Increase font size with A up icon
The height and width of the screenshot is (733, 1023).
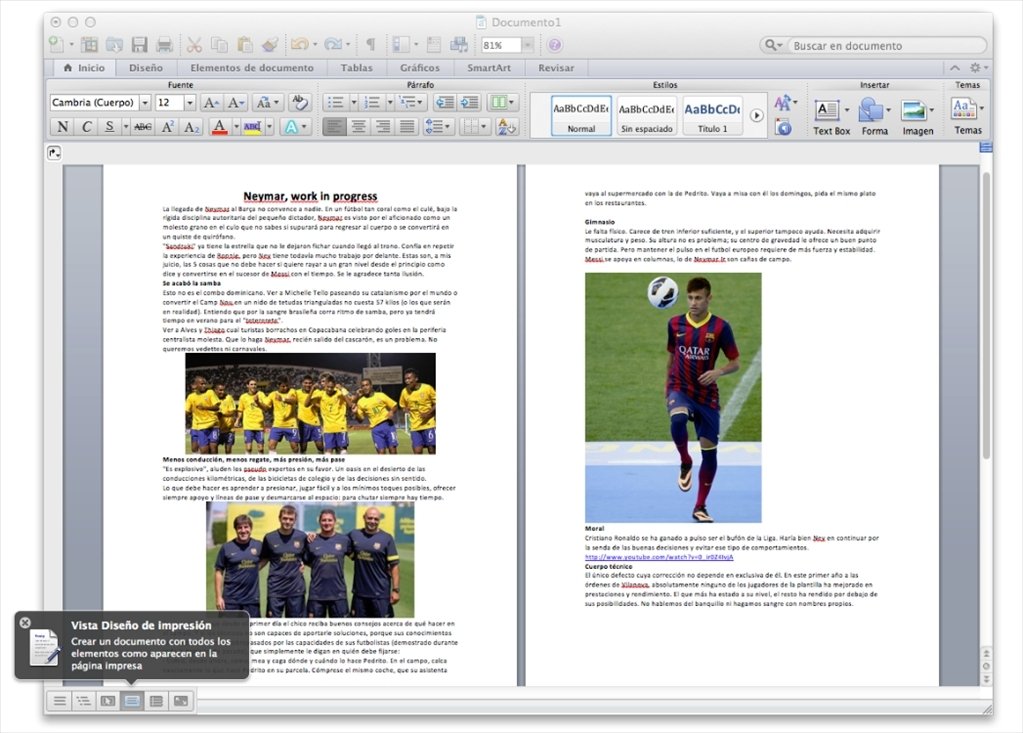coord(210,102)
